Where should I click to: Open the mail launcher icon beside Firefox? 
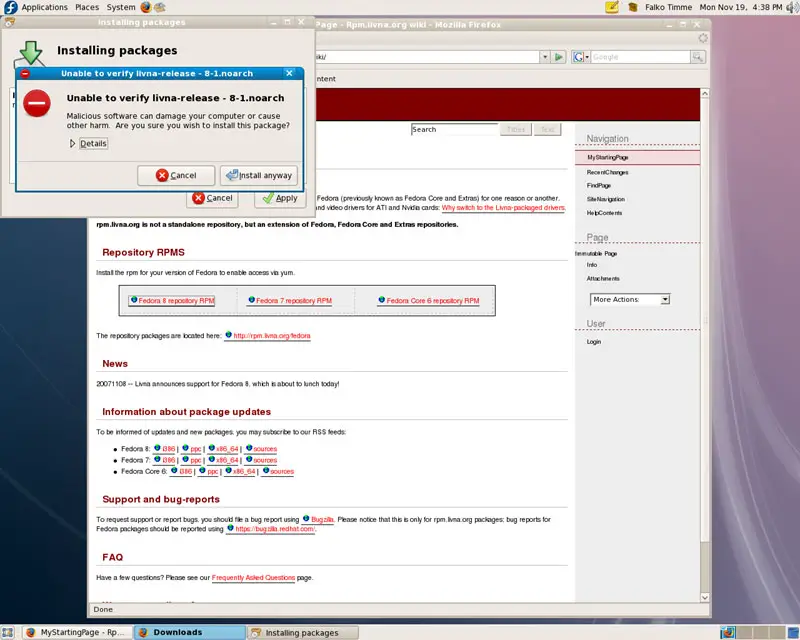tap(160, 7)
